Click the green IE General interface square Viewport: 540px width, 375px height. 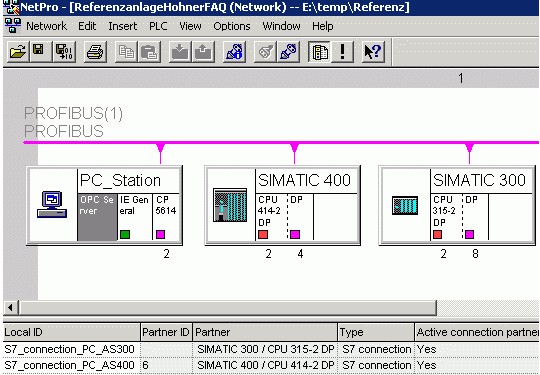pos(125,235)
